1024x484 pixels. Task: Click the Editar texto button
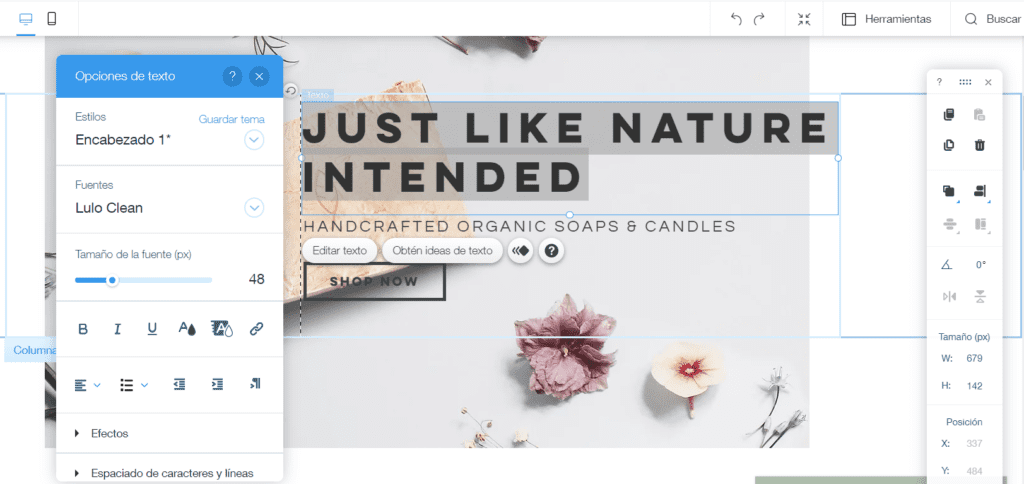coord(340,251)
